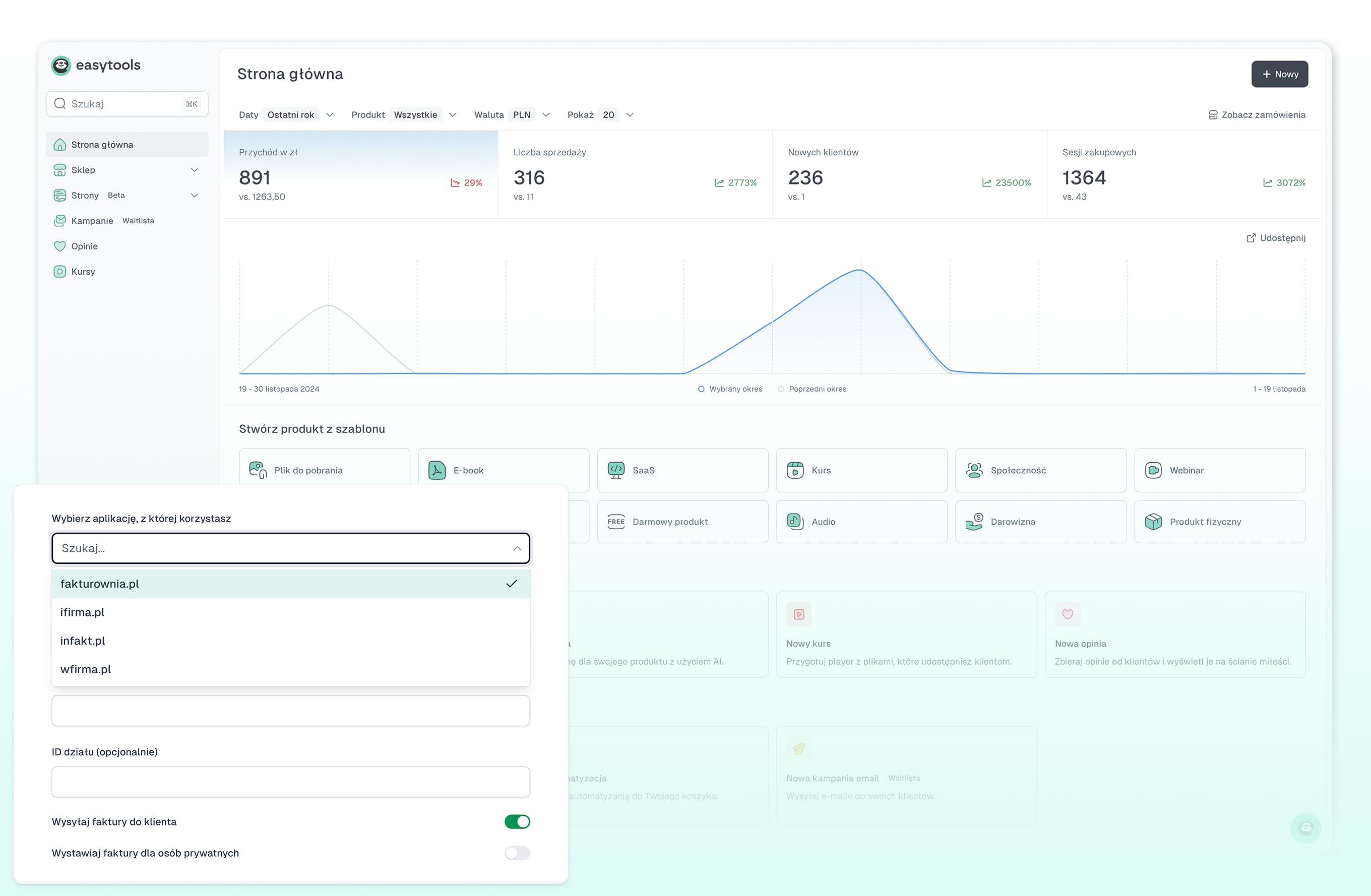Click the Produkt fizyczny box icon
Image resolution: width=1371 pixels, height=896 pixels.
[x=1153, y=521]
